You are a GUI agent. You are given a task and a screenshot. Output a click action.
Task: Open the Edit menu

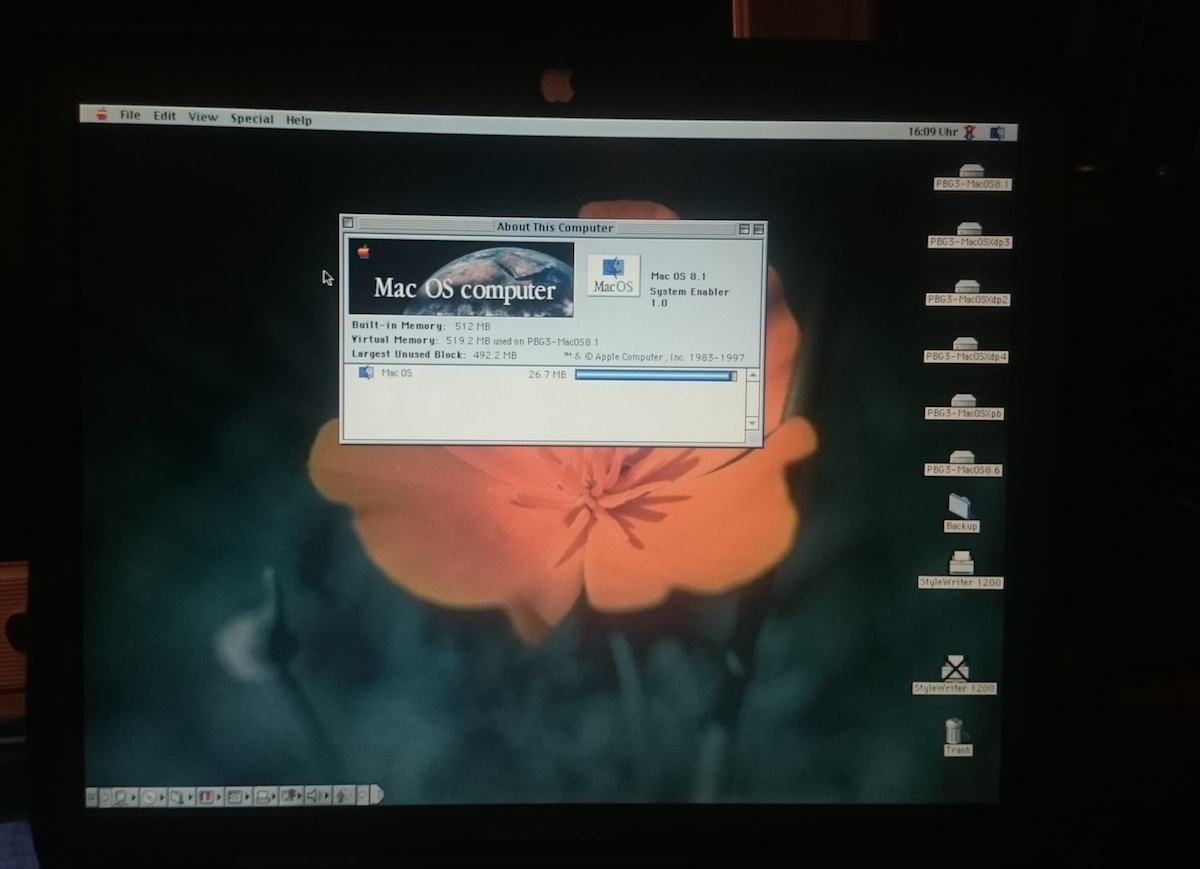[164, 116]
